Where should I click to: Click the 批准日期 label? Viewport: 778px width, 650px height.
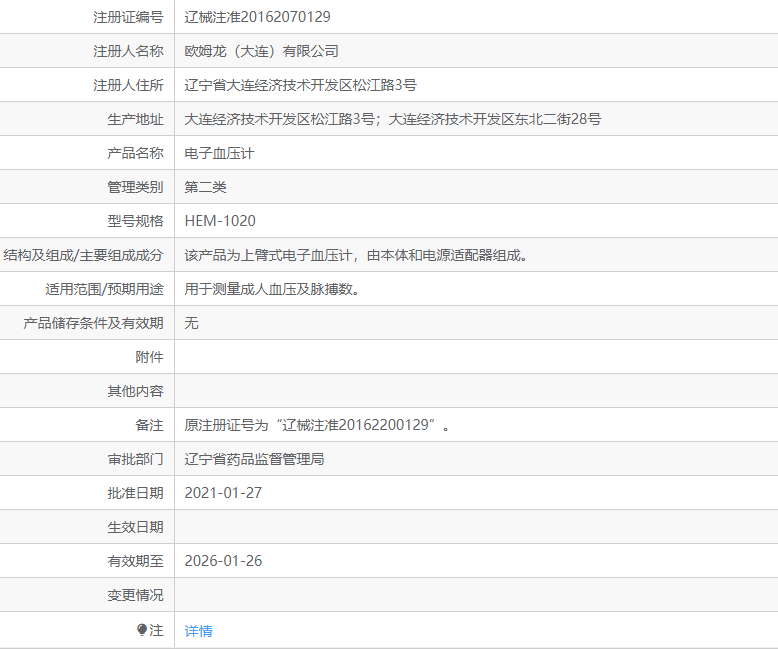tap(135, 493)
